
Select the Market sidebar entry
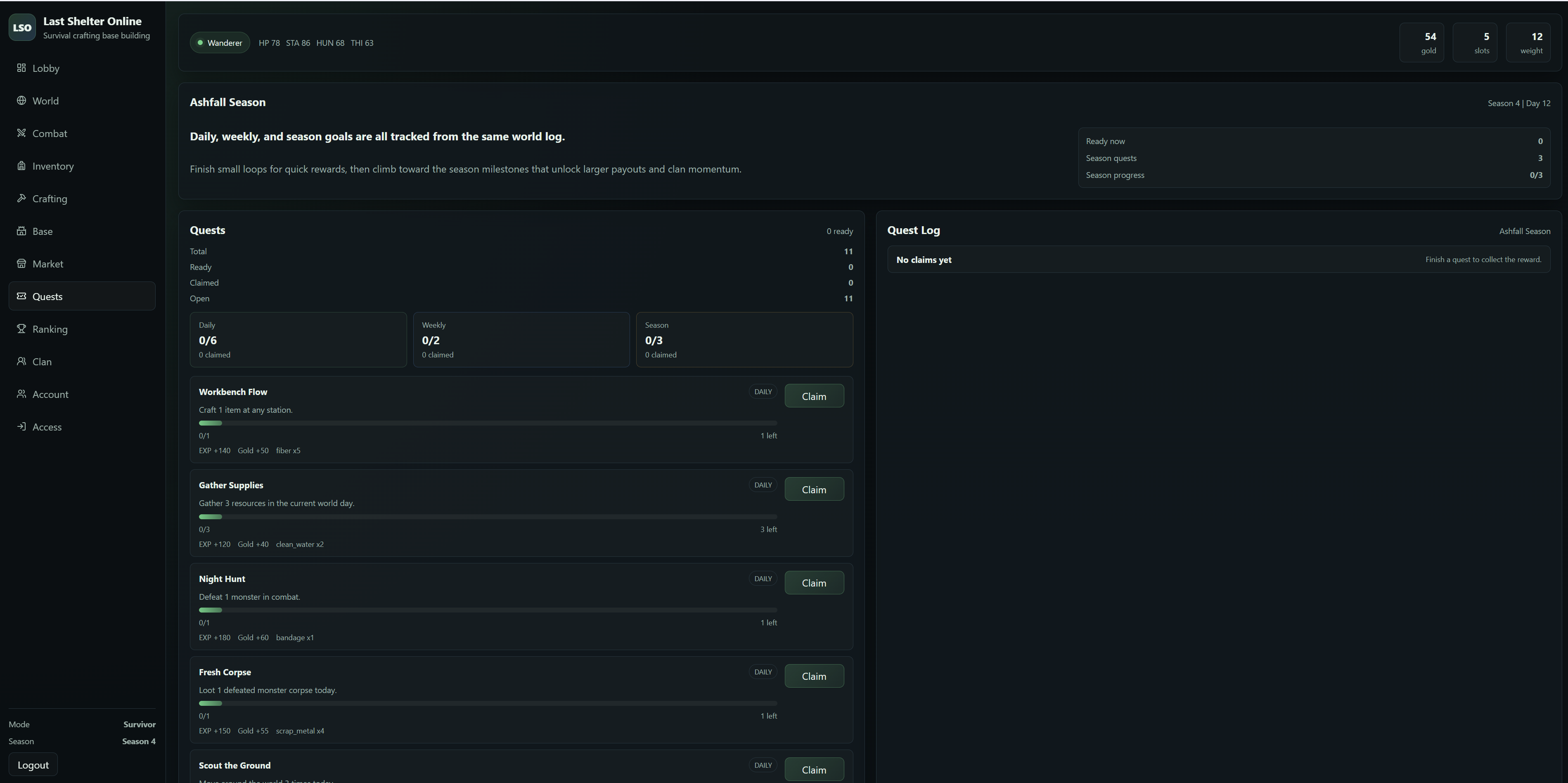pos(82,263)
